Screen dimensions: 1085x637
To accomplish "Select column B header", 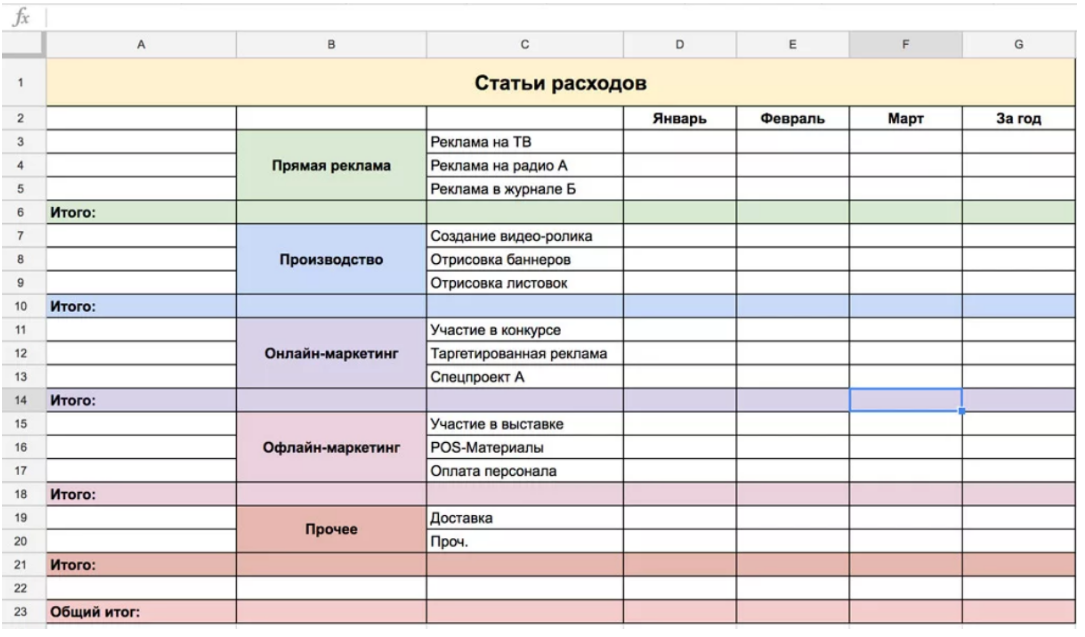I will click(331, 44).
